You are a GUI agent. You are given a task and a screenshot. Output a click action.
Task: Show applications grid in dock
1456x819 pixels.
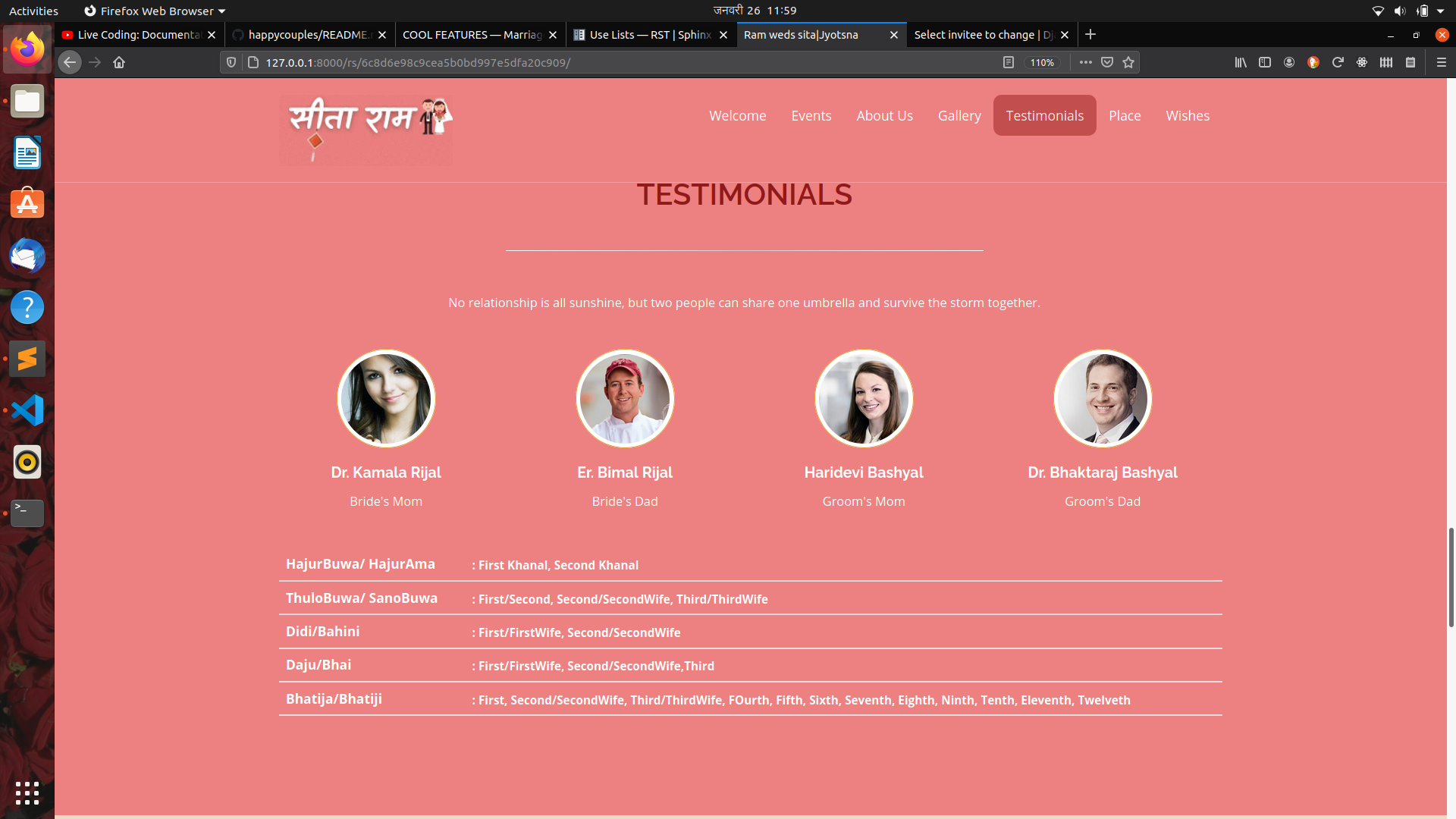[27, 793]
